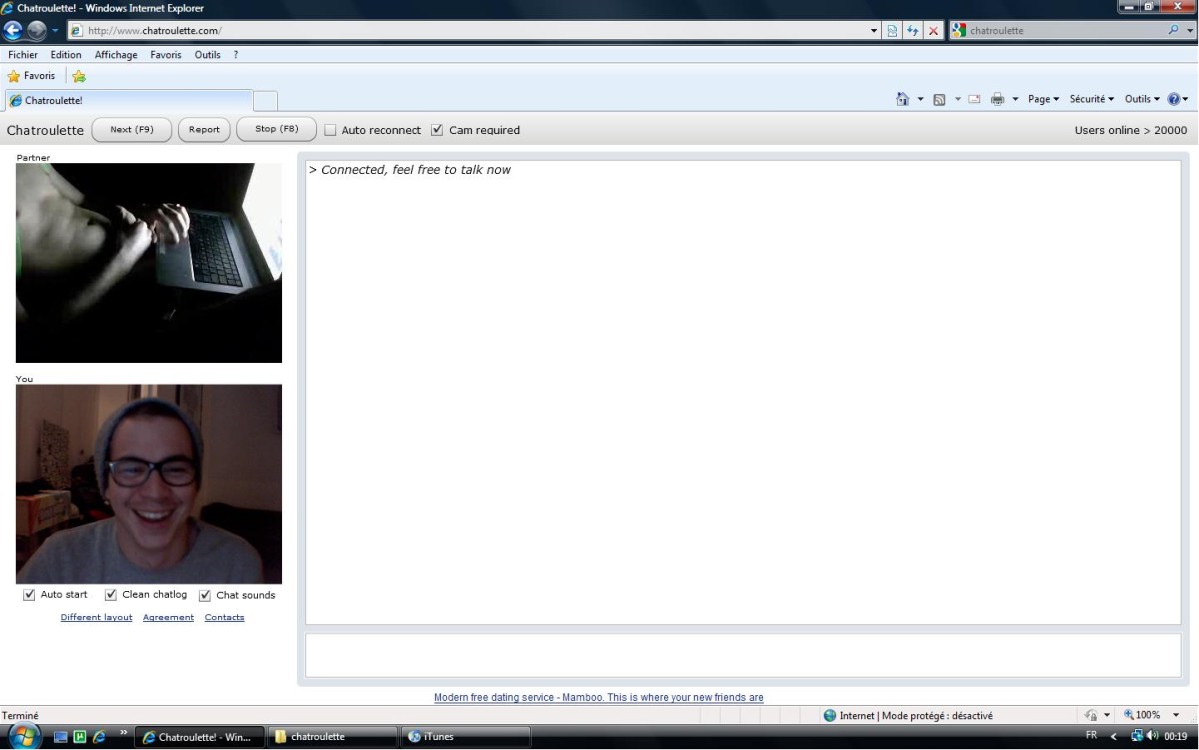This screenshot has width=1199, height=750.
Task: Click the FR language indicator in the tray
Action: [1091, 735]
